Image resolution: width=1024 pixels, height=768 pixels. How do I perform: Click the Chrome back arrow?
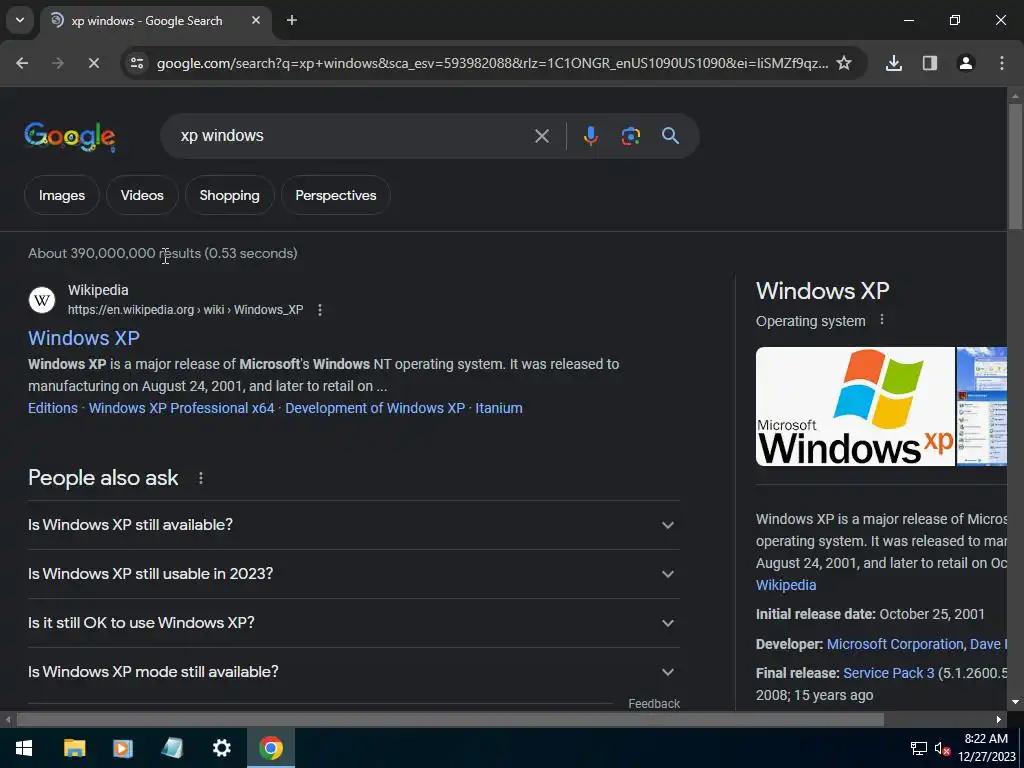[x=22, y=63]
